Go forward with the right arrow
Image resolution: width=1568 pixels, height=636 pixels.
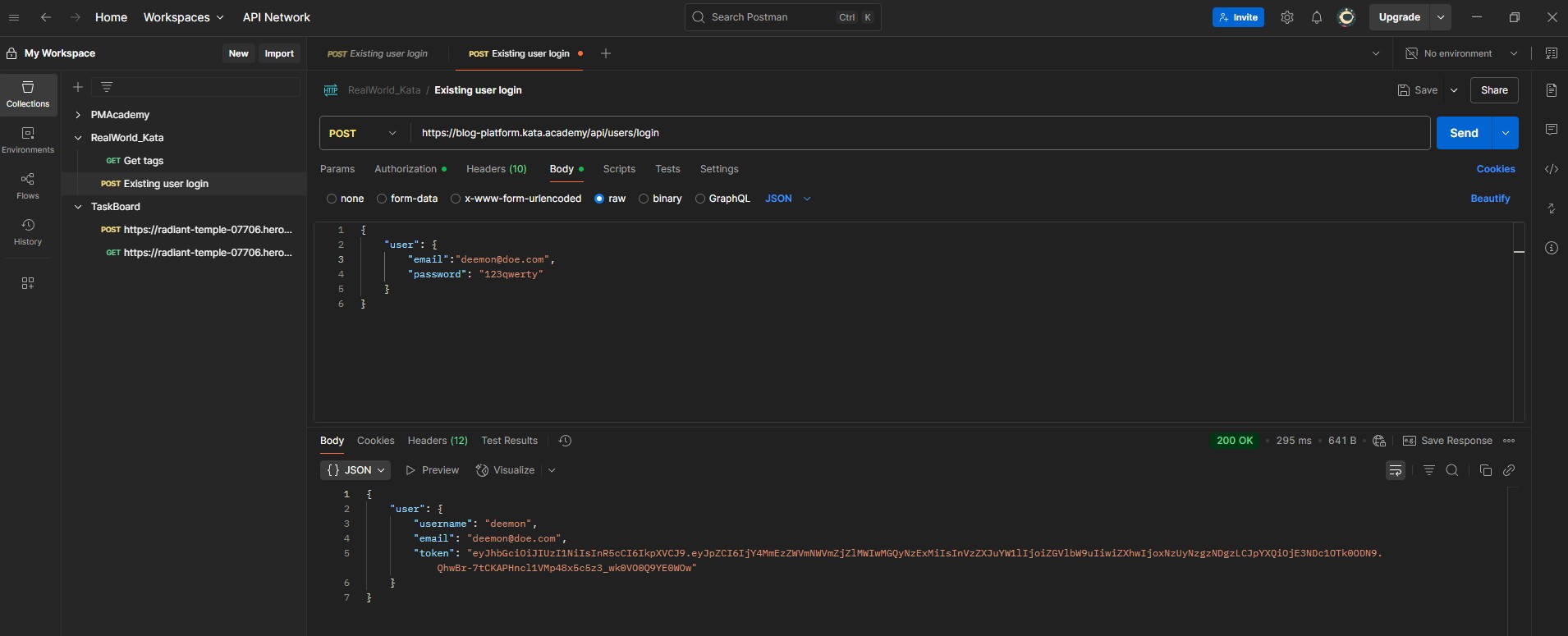[x=75, y=17]
